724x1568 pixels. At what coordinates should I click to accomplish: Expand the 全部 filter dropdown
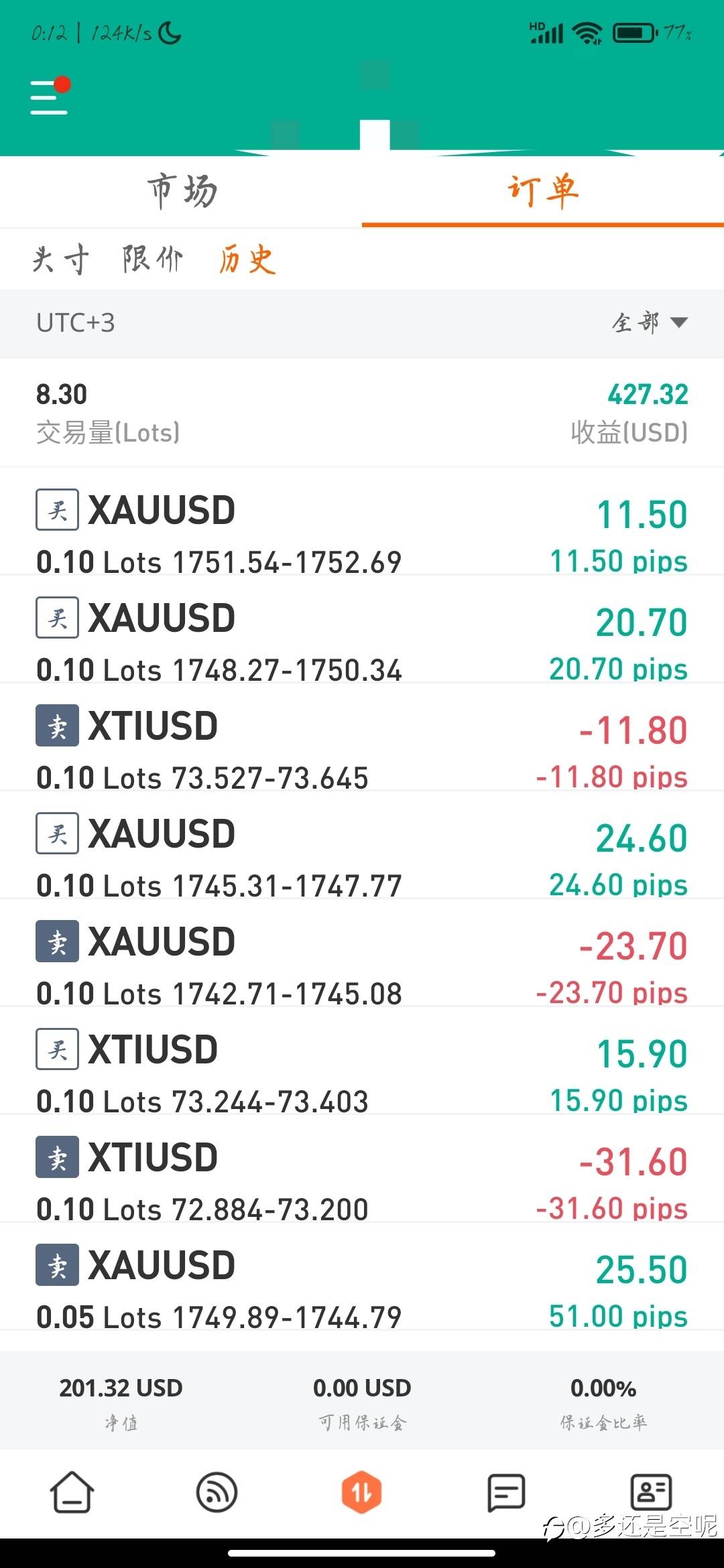coord(650,323)
